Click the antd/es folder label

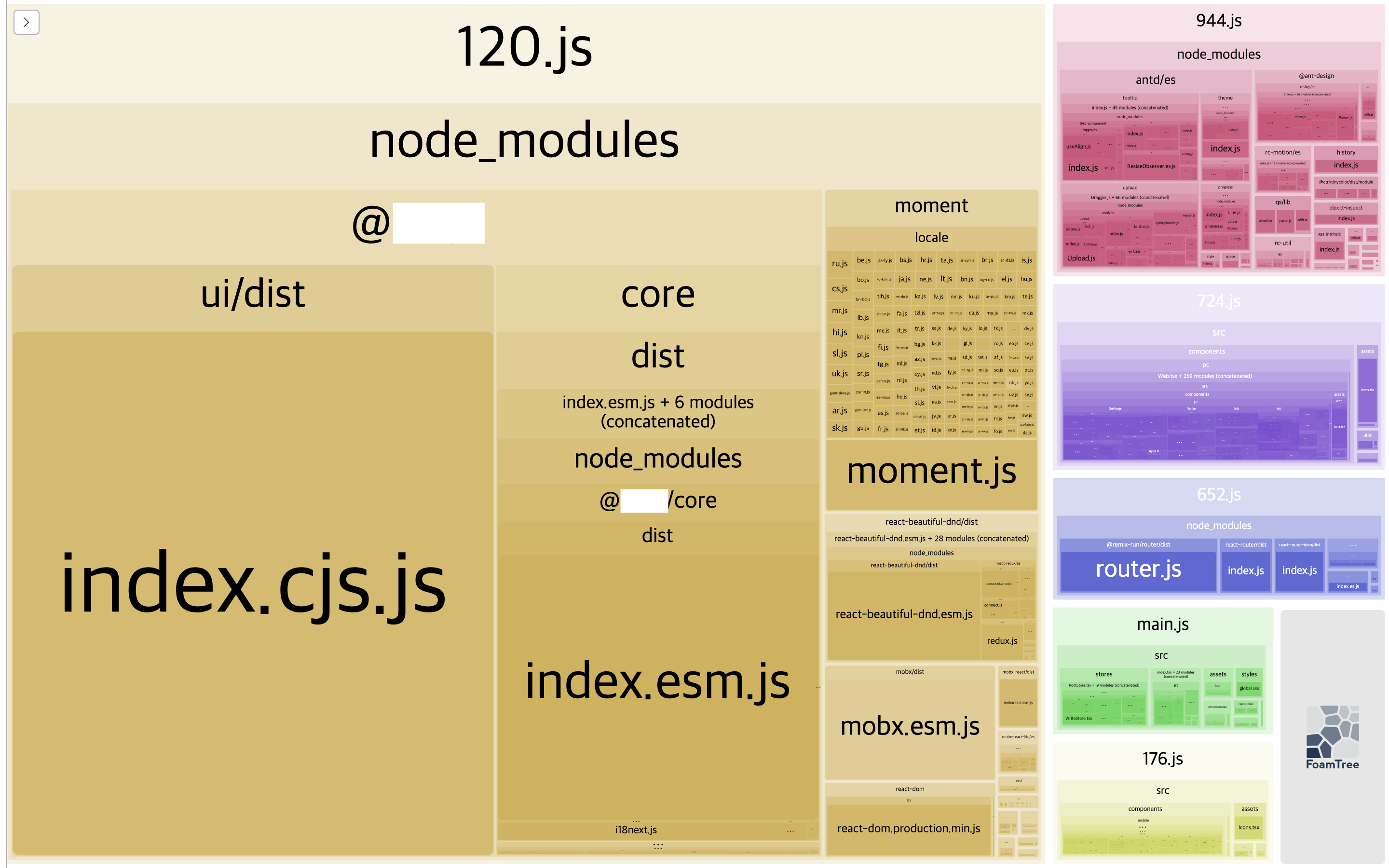(x=1155, y=81)
